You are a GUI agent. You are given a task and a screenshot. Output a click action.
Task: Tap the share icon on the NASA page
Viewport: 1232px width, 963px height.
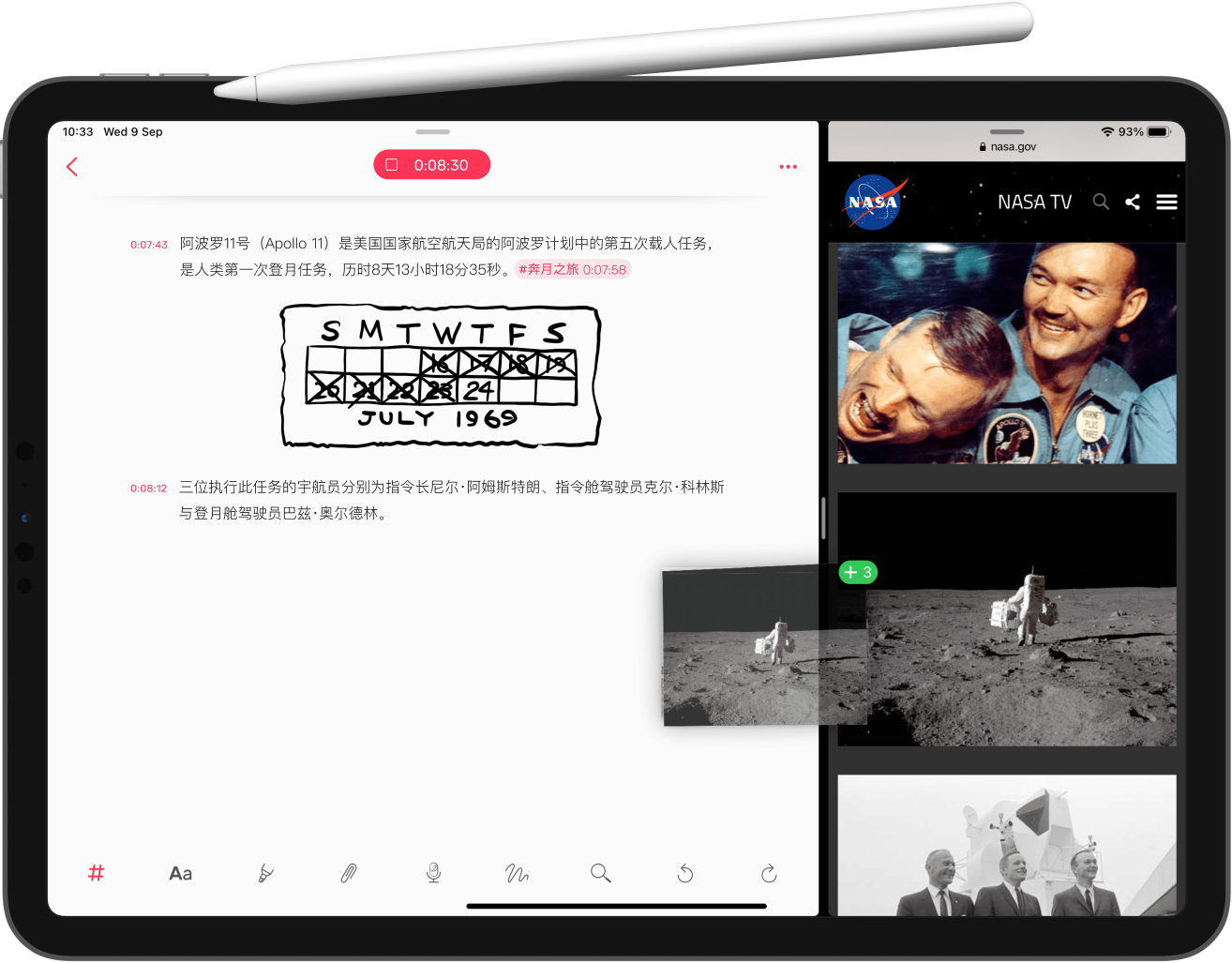[1133, 202]
